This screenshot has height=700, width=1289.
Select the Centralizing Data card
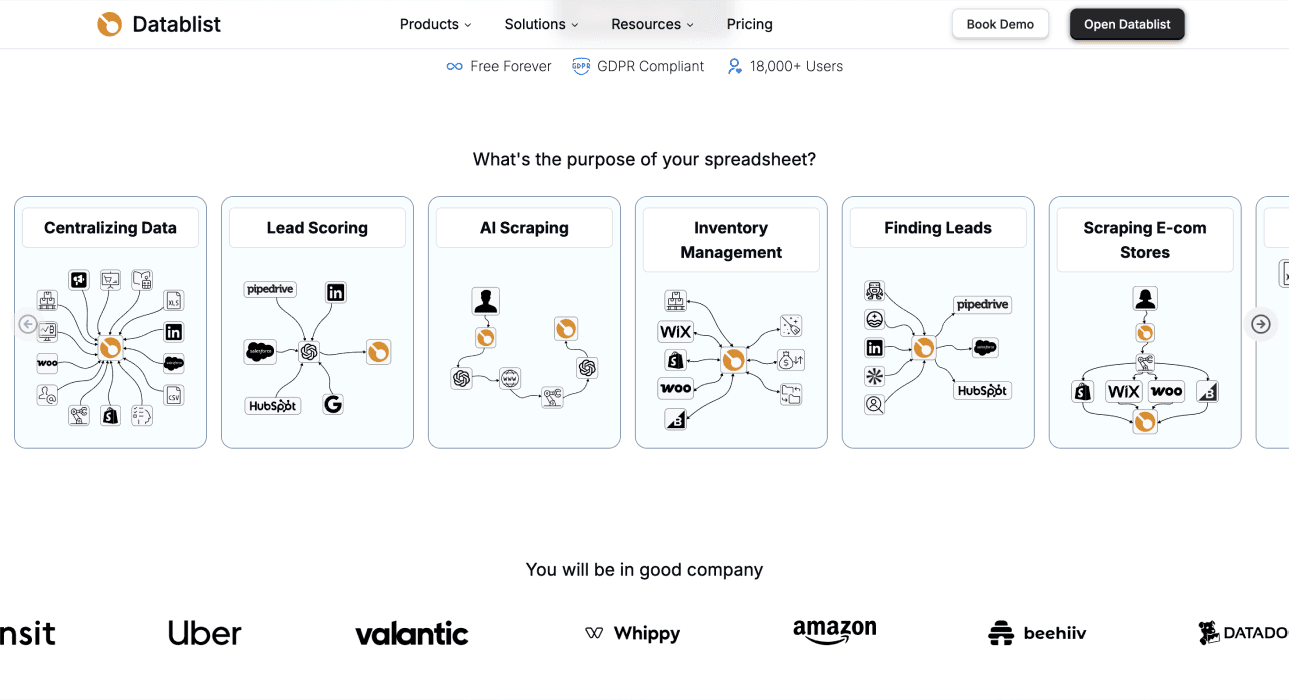[x=110, y=322]
